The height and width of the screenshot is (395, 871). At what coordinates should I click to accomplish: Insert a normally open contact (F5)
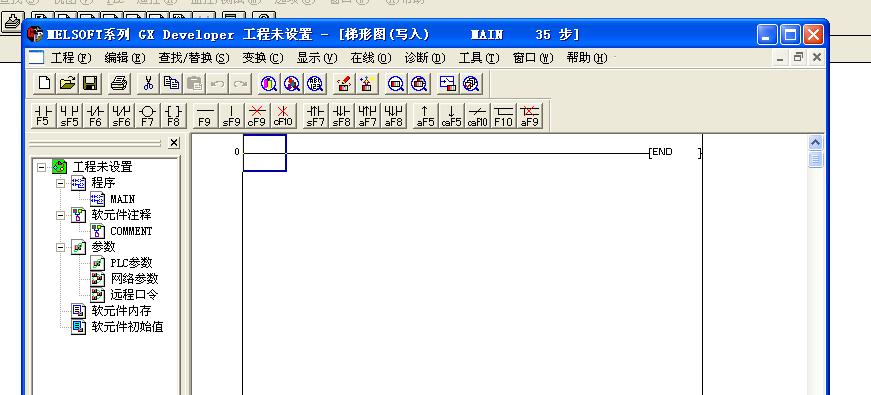click(x=43, y=116)
